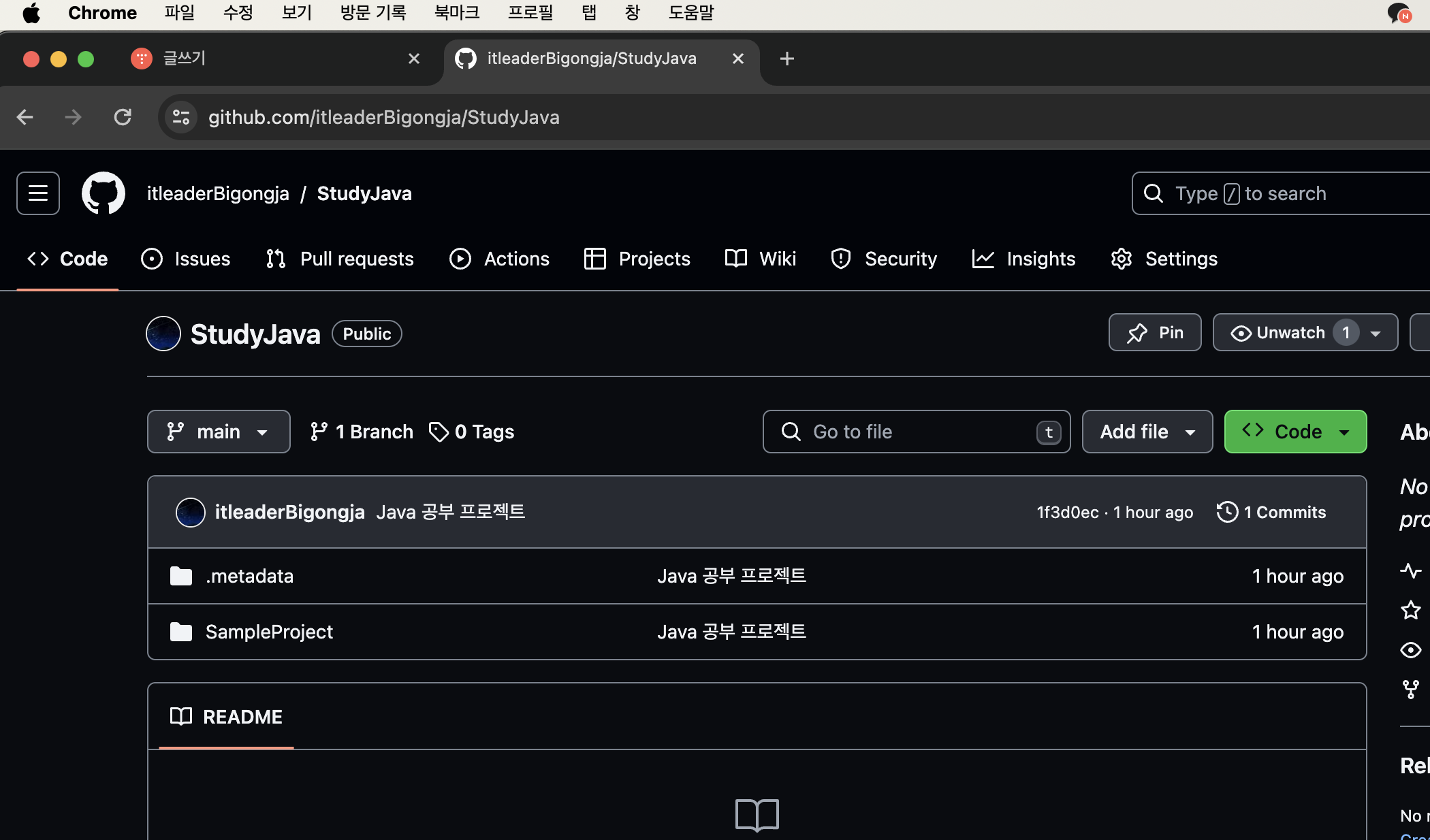Close the StudyJava GitHub tab
1430x840 pixels.
(738, 59)
